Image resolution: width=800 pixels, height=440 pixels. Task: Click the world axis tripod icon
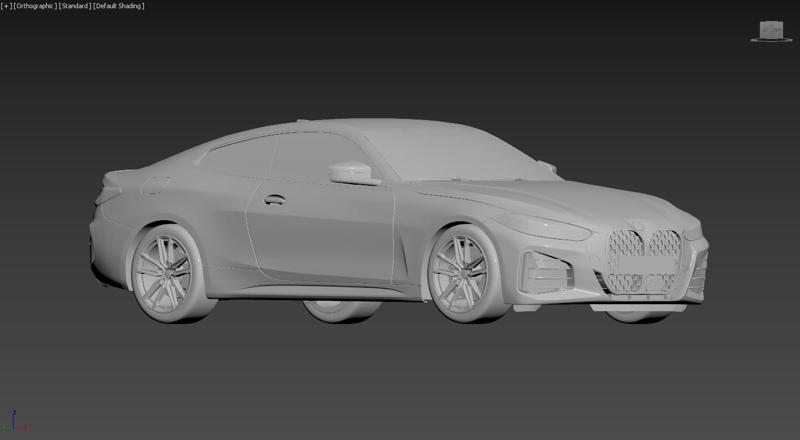14,422
